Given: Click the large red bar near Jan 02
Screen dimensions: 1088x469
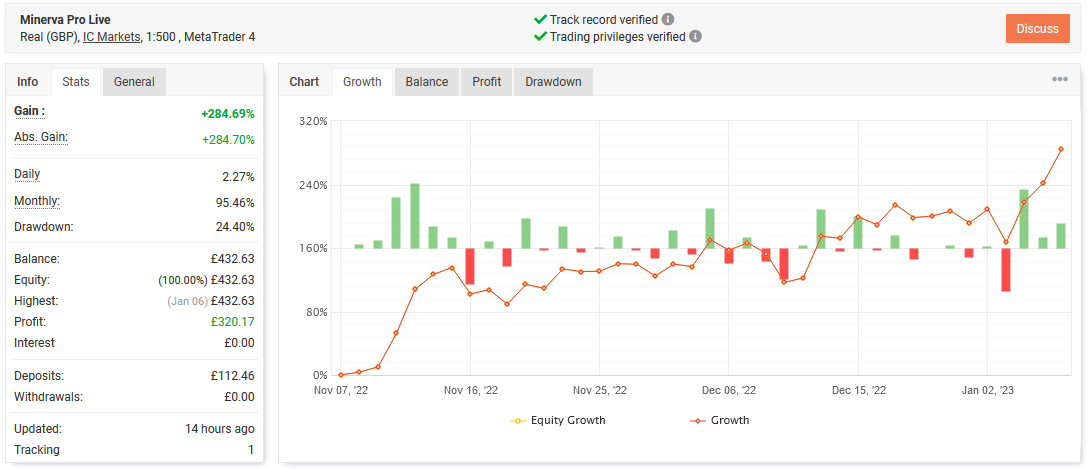Looking at the screenshot, I should [x=1006, y=269].
